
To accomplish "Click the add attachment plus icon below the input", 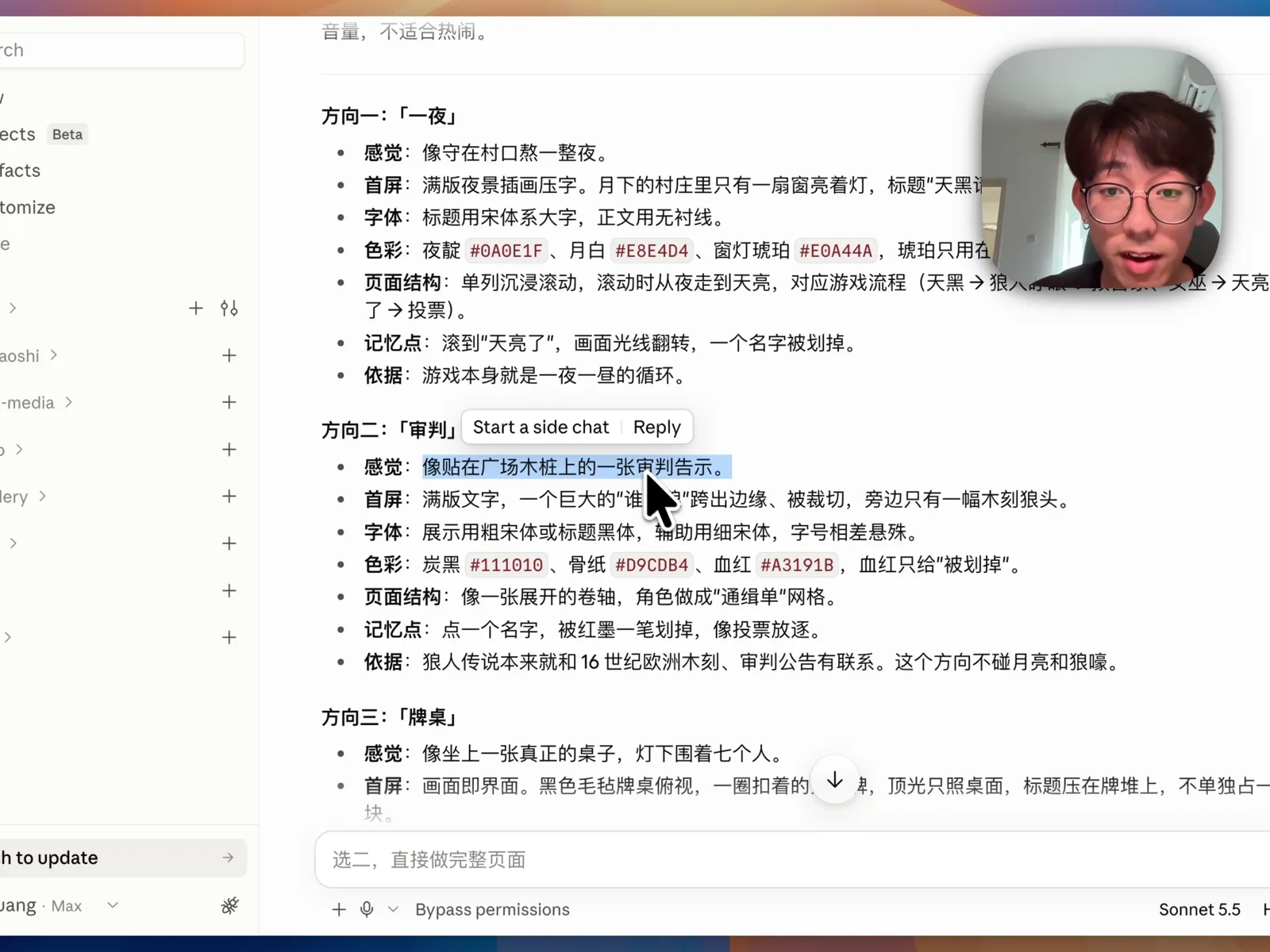I will 339,909.
